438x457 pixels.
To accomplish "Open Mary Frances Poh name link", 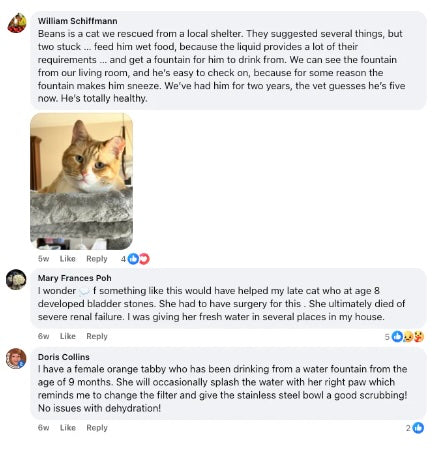I will 74,278.
